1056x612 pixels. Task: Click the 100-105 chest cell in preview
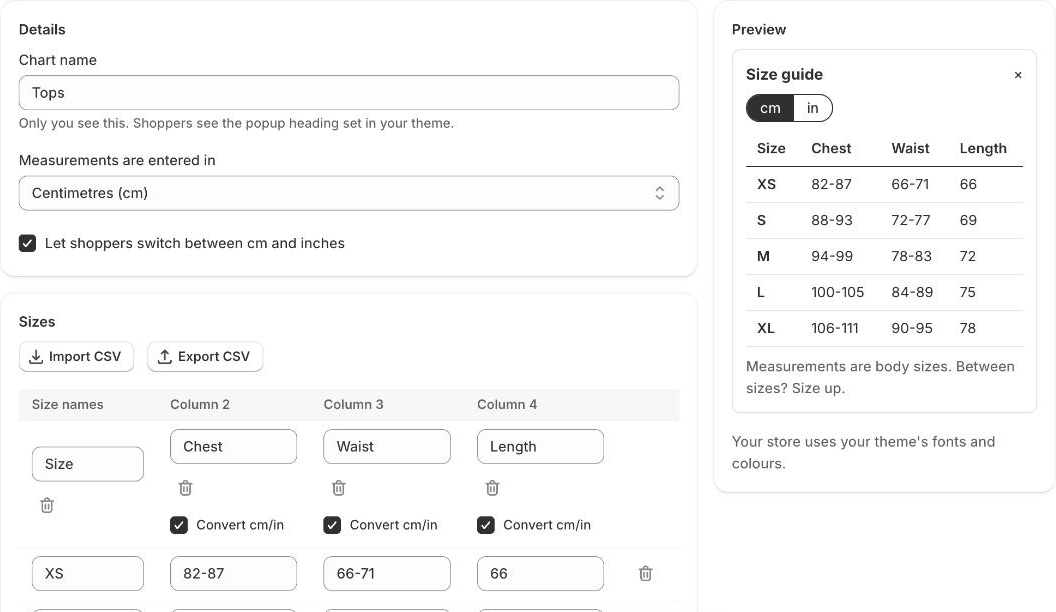coord(837,292)
